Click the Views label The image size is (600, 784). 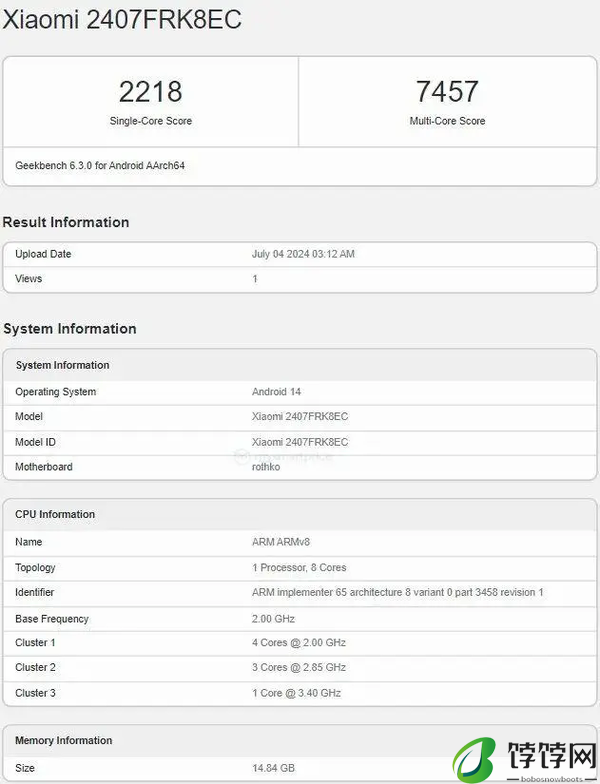click(28, 278)
